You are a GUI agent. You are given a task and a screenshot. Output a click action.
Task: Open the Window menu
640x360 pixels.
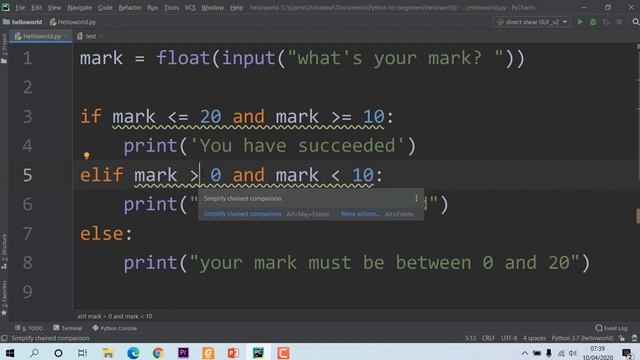pyautogui.click(x=212, y=8)
